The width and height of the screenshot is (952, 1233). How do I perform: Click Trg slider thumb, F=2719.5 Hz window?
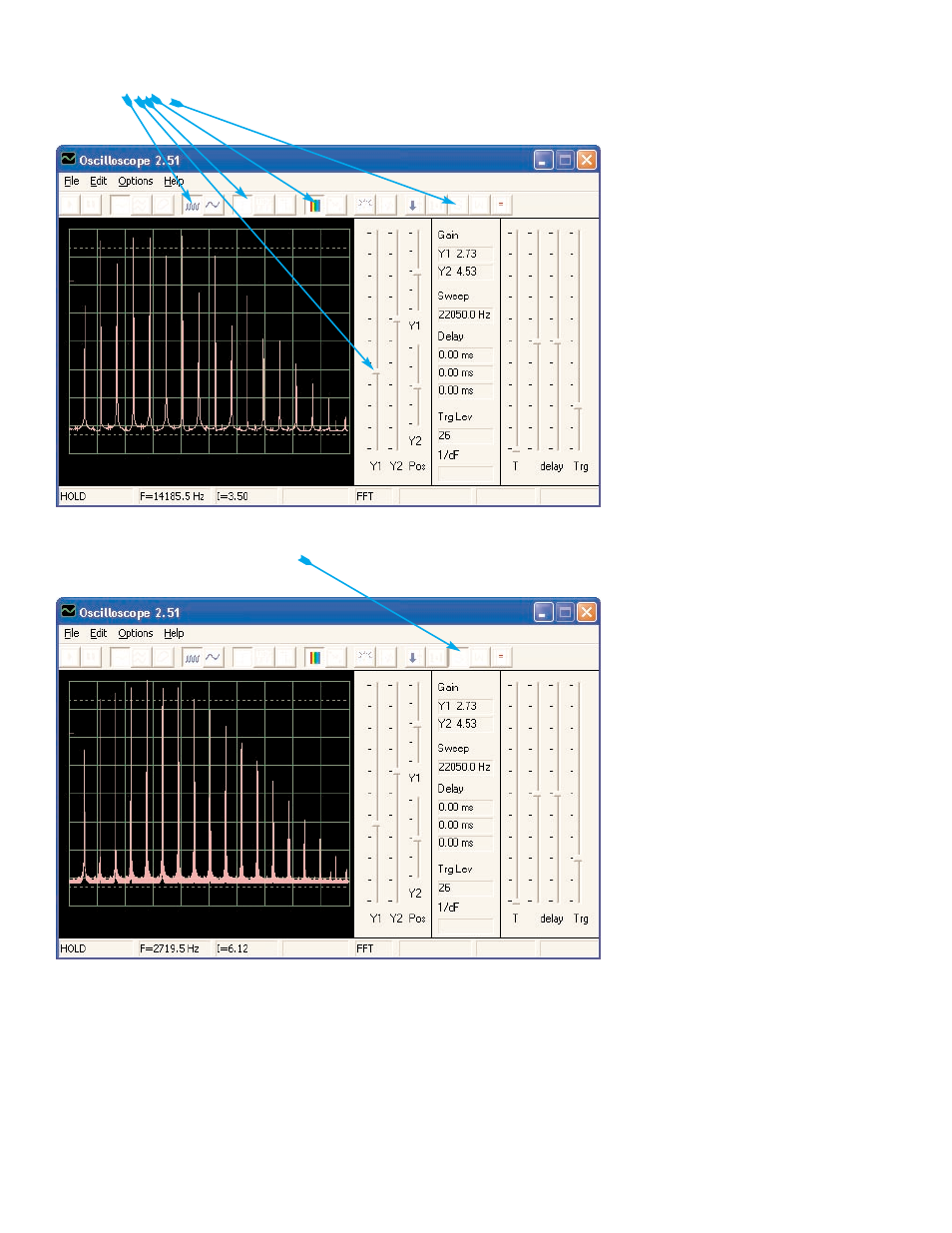pos(578,860)
